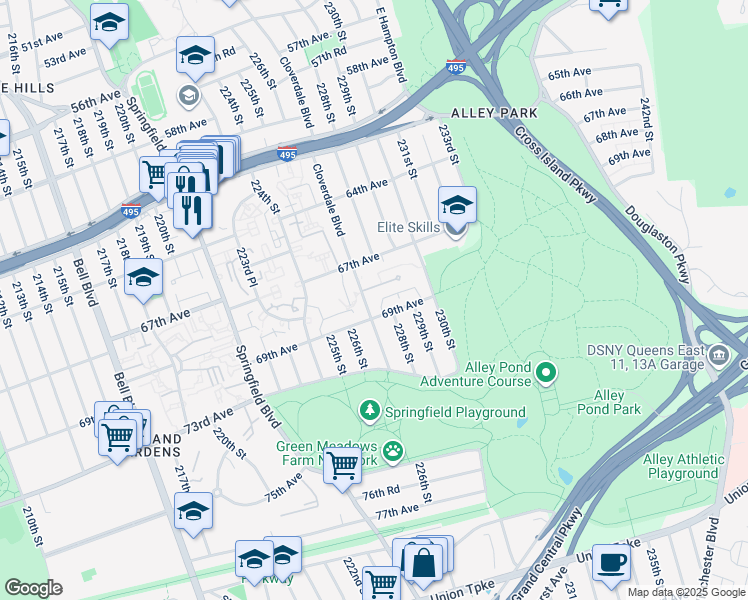Click the school marker near 217th St
Image resolution: width=748 pixels, height=600 pixels.
143,277
